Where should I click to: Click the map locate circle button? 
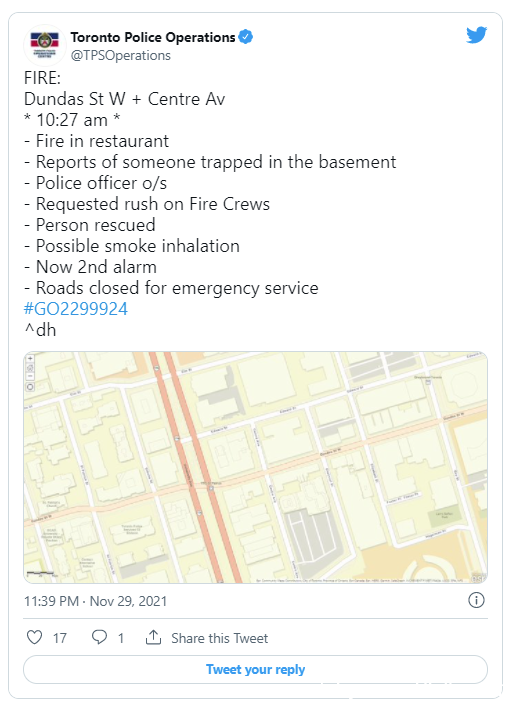click(30, 387)
